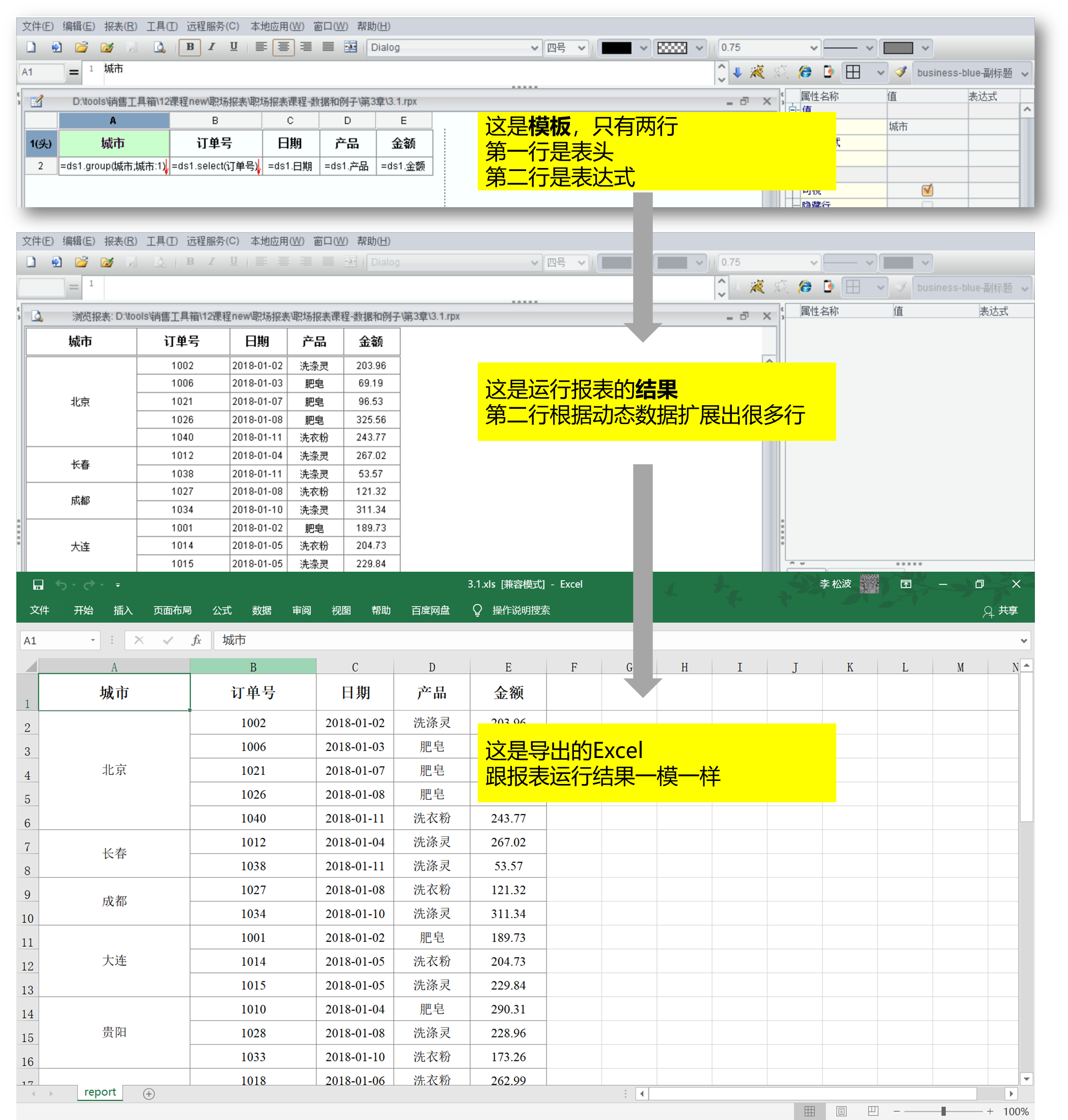1068x1120 pixels.
Task: Click the Excel save icon
Action: pos(38,584)
